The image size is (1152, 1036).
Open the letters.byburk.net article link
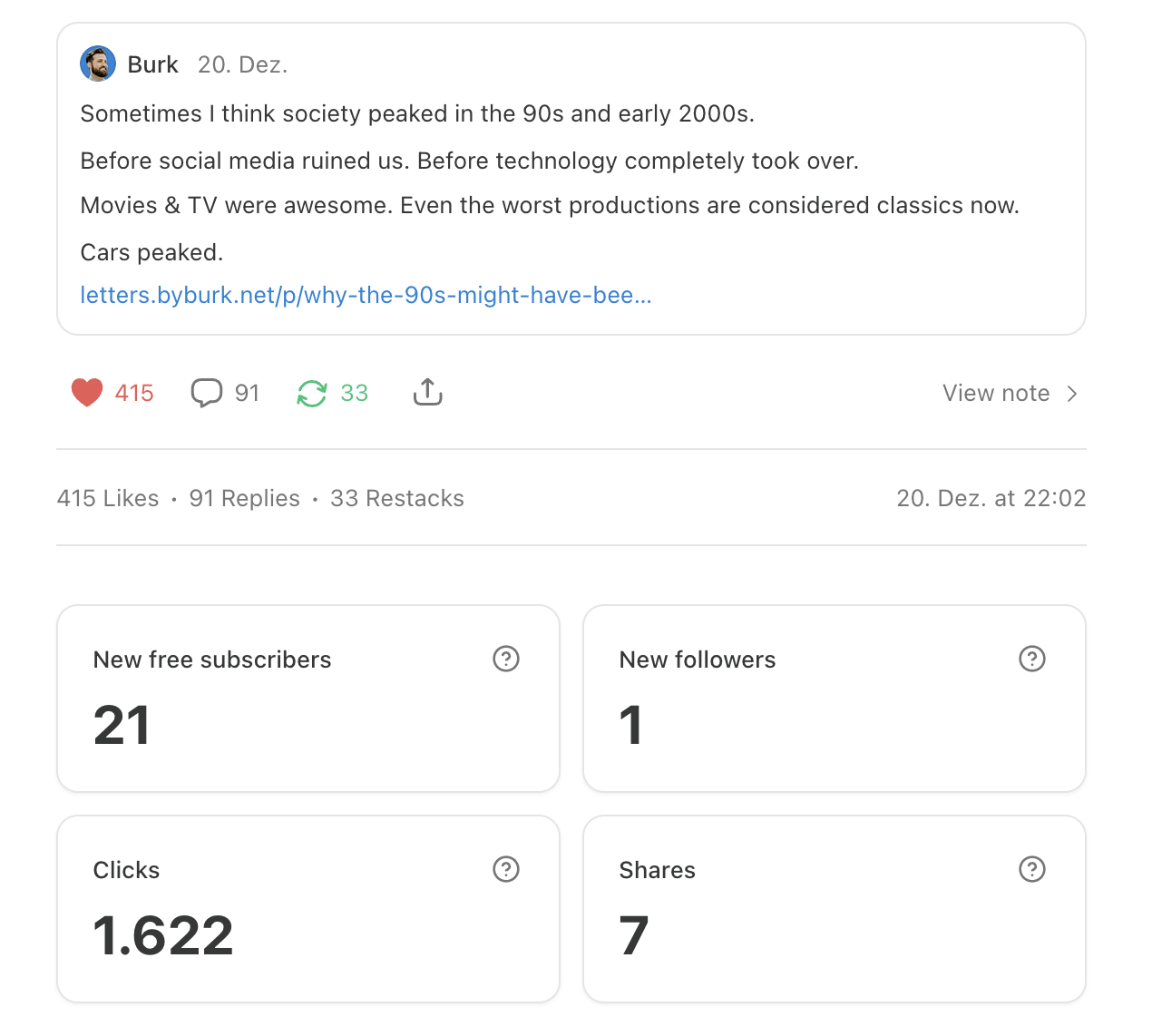tap(366, 295)
